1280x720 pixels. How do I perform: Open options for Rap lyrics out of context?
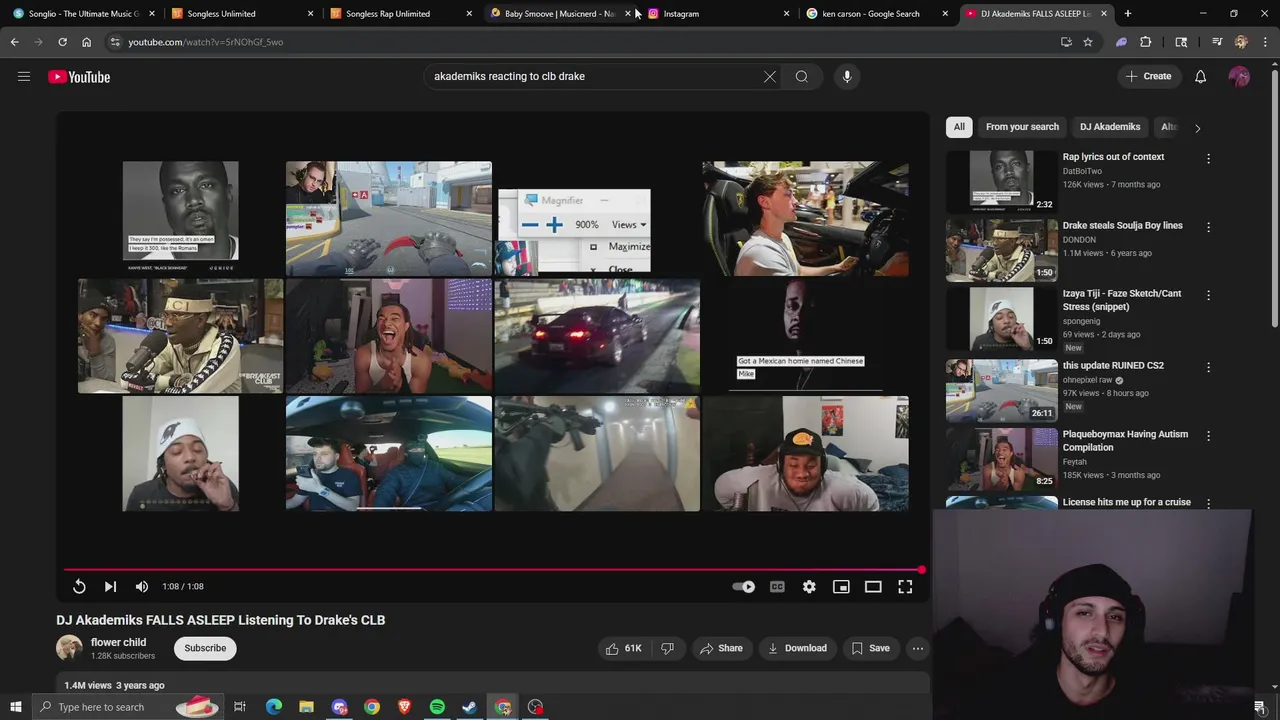[x=1208, y=159]
